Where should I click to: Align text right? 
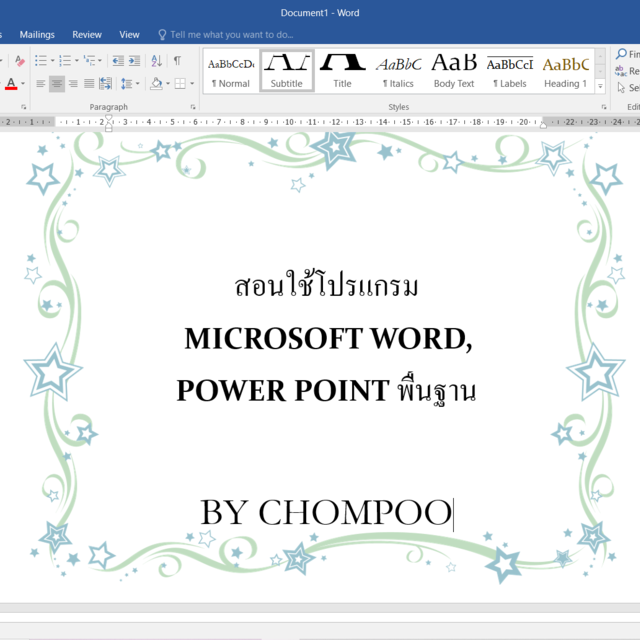(73, 84)
